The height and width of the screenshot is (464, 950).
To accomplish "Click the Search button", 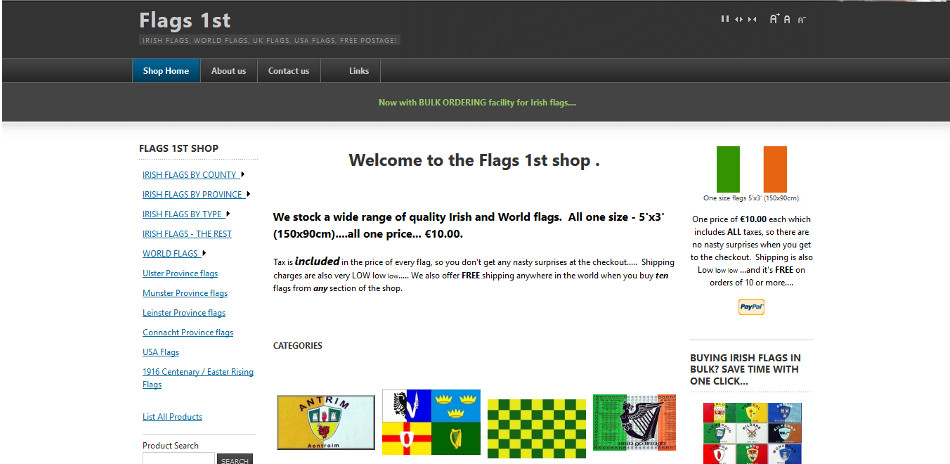I will click(x=234, y=459).
